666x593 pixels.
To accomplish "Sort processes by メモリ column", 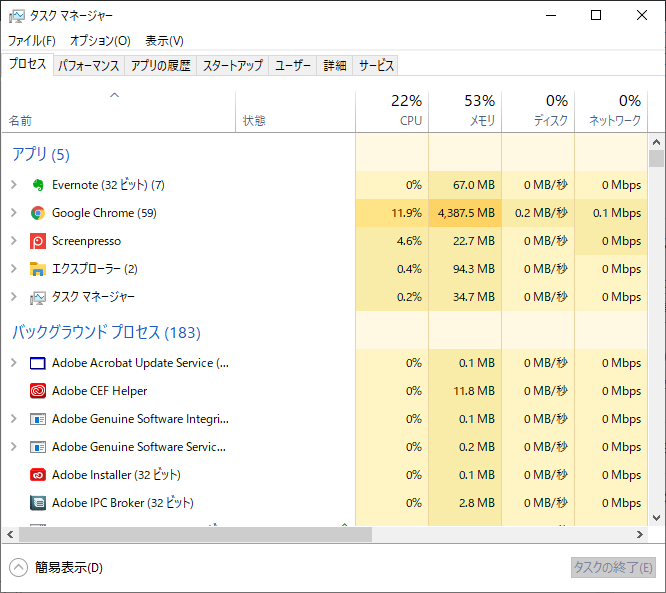I will point(465,110).
